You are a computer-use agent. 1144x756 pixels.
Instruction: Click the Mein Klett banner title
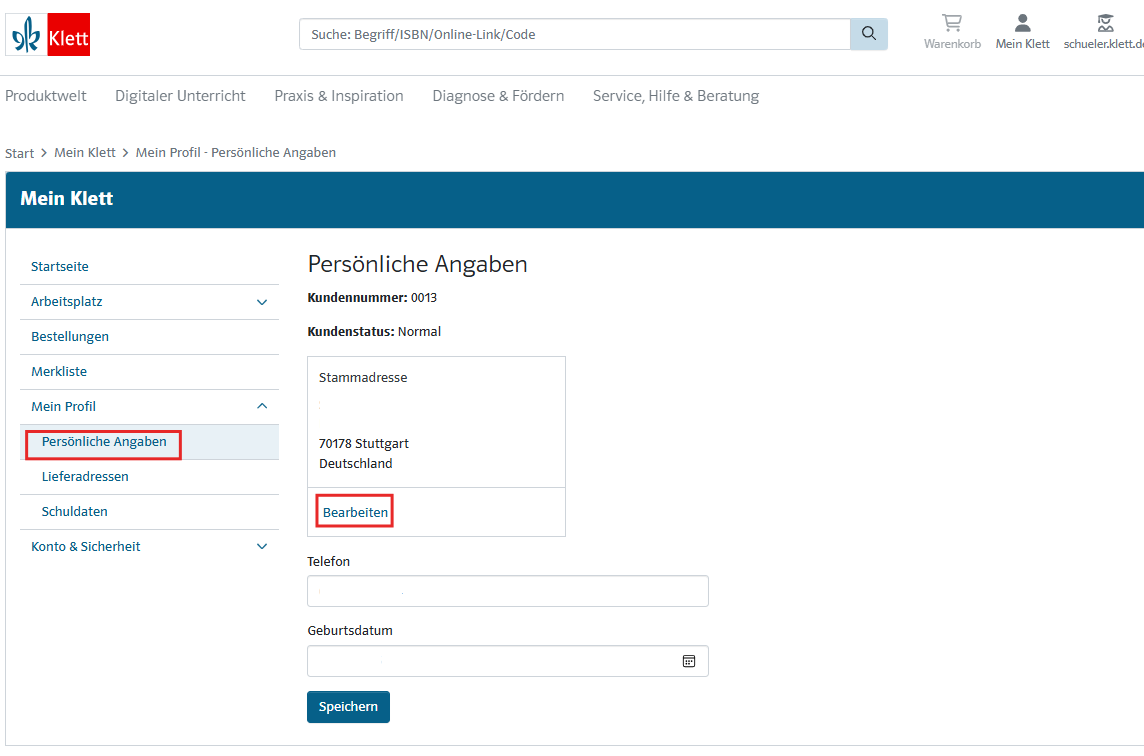click(66, 198)
